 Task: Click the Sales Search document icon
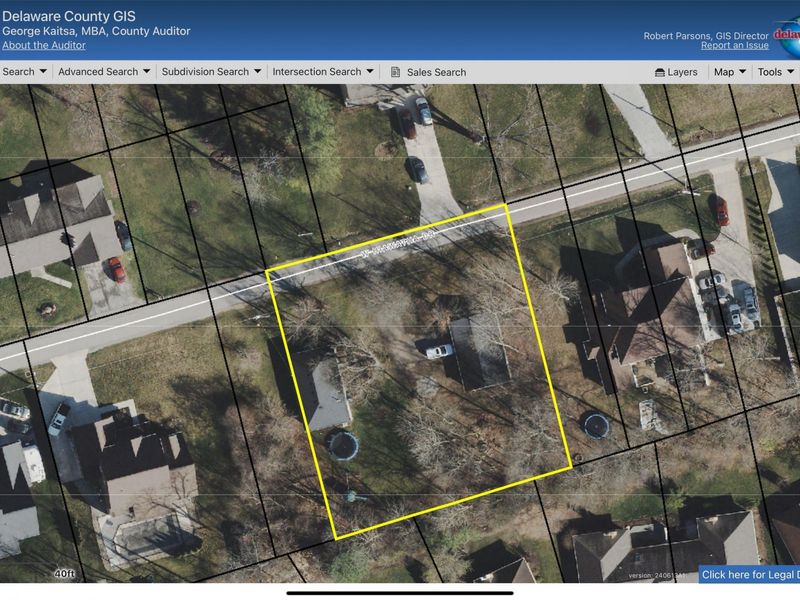coord(395,72)
